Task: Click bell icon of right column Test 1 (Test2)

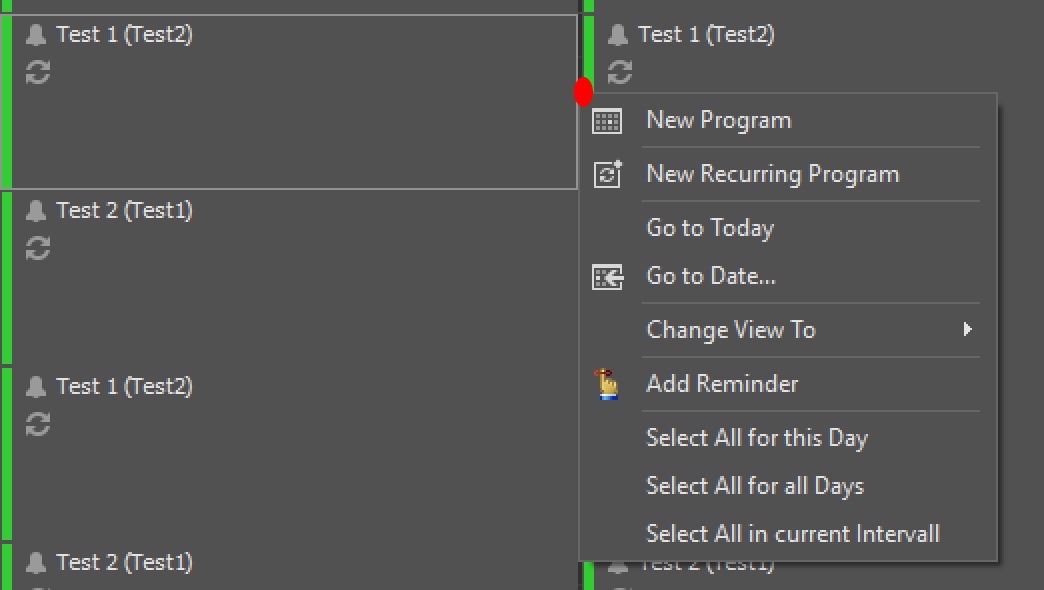Action: tap(618, 35)
